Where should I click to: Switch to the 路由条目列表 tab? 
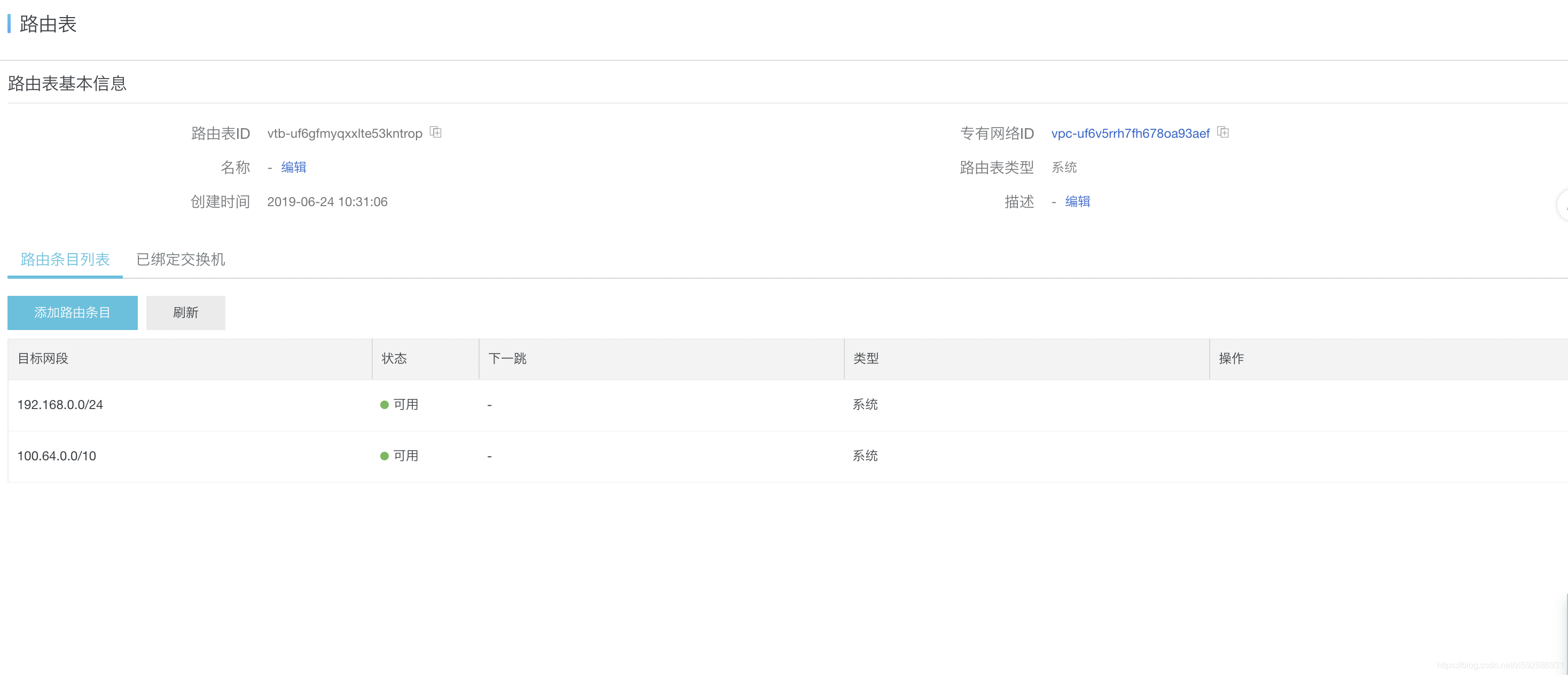pyautogui.click(x=65, y=260)
